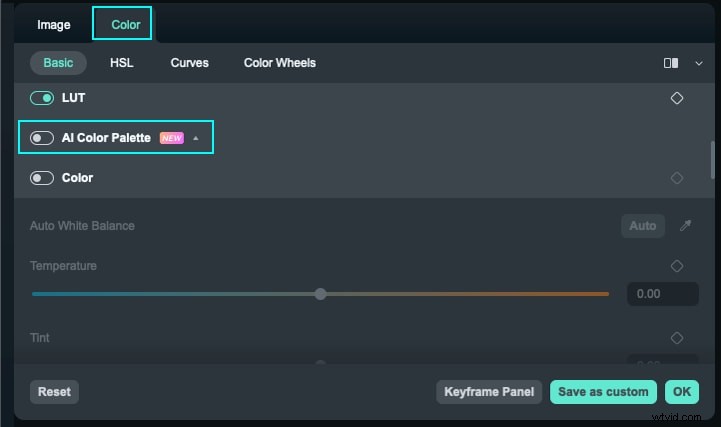Click the Tint keyframe diamond icon

[677, 338]
